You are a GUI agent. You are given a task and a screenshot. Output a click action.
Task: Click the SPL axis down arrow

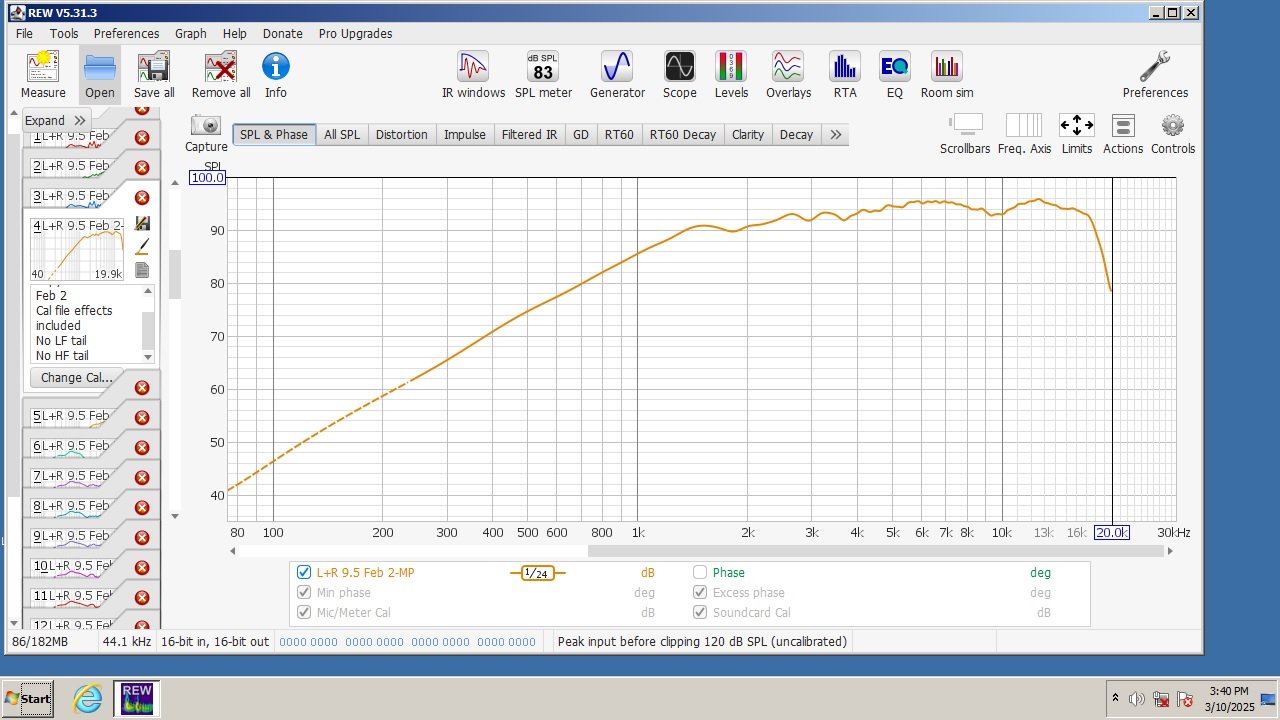(x=175, y=516)
